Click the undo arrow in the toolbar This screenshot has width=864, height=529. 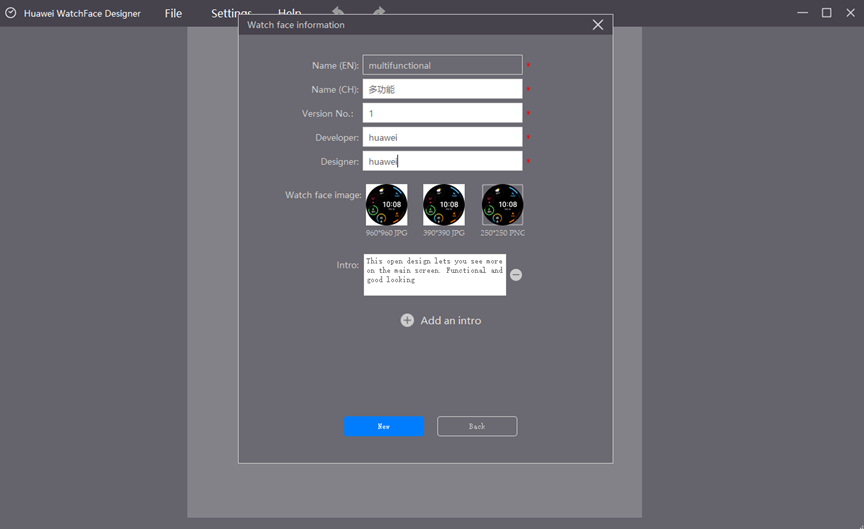(338, 10)
